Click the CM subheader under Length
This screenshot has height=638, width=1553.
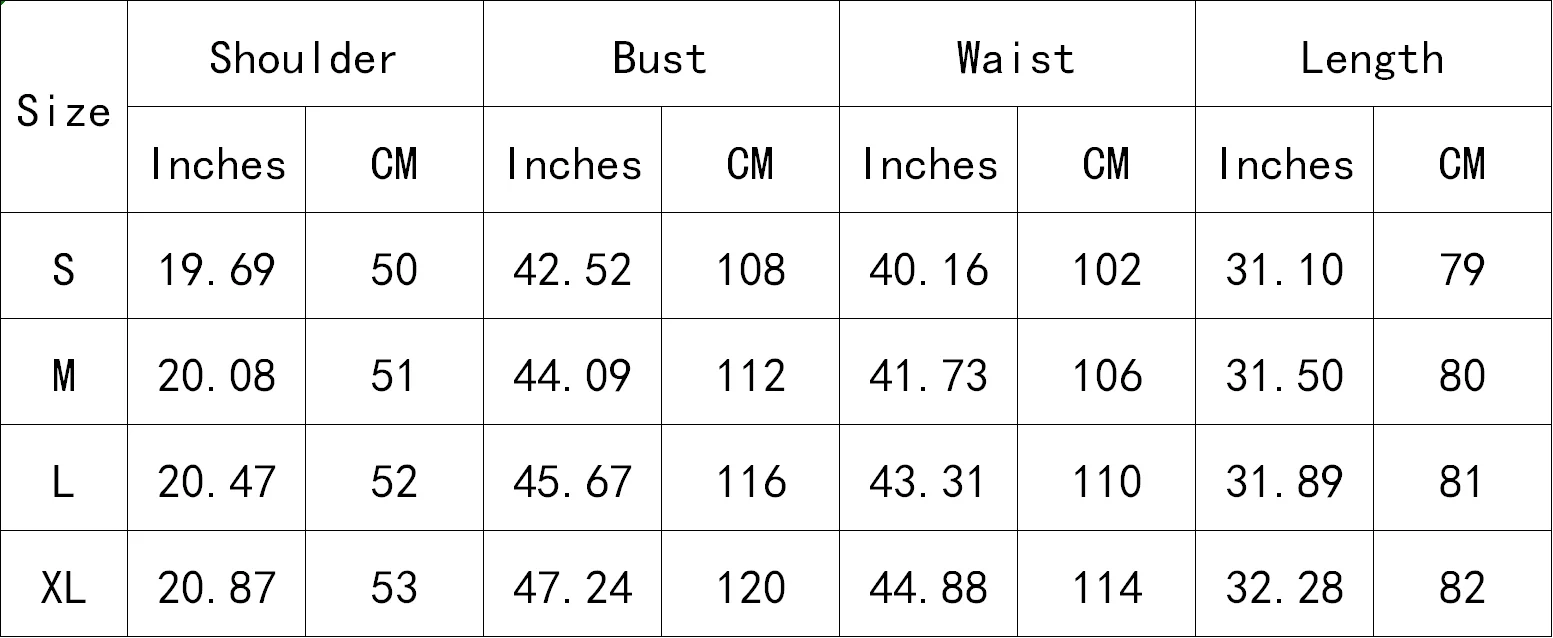pyautogui.click(x=1462, y=160)
